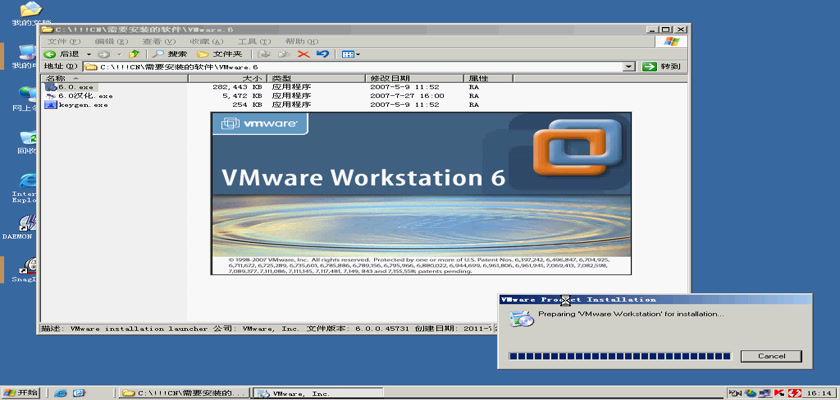The image size is (840, 400).
Task: Click the 转到 (Go) button
Action: [x=664, y=66]
